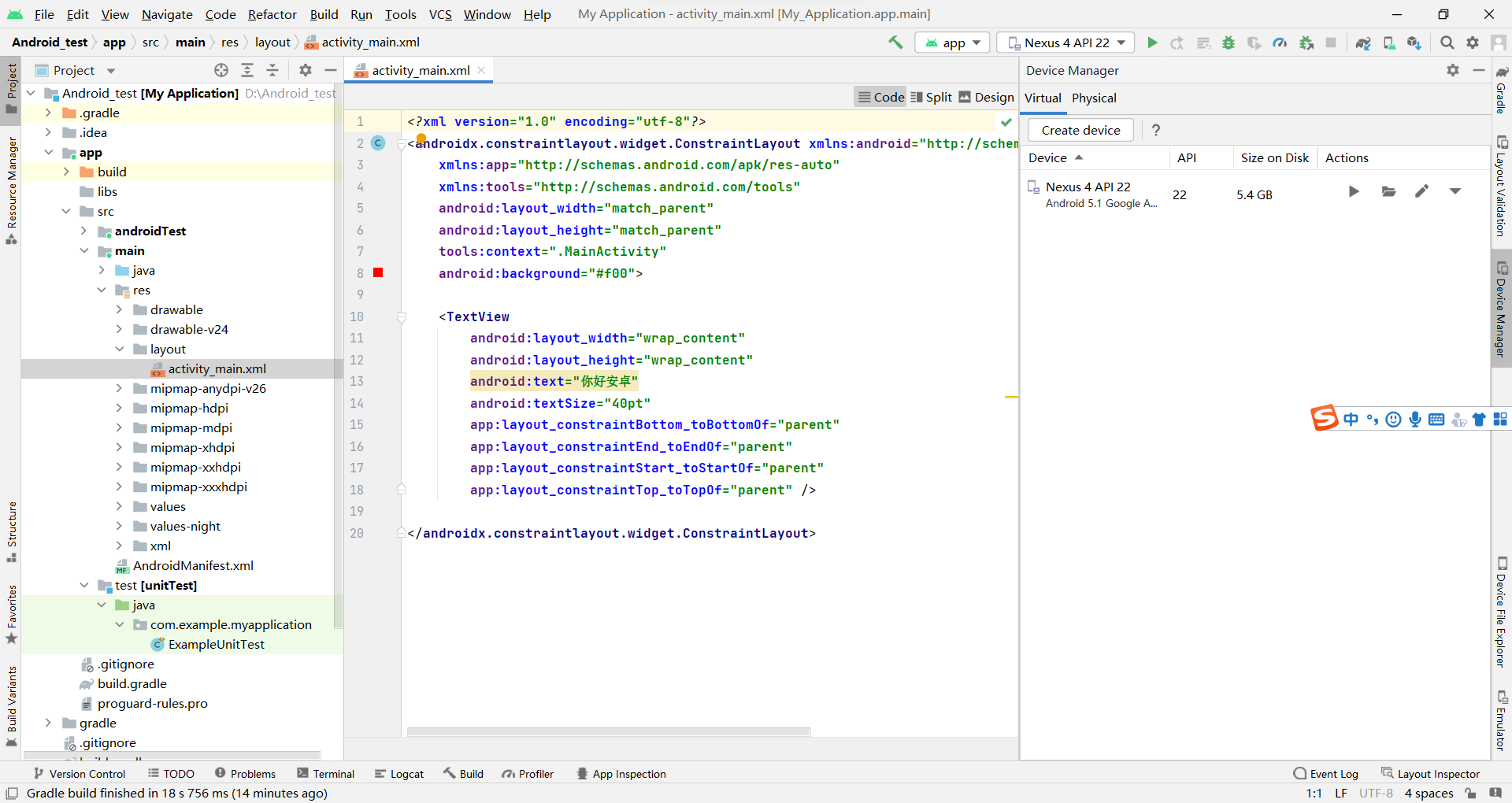Open the Nexus 4 API 22 device dropdown
The height and width of the screenshot is (803, 1512).
click(1065, 43)
